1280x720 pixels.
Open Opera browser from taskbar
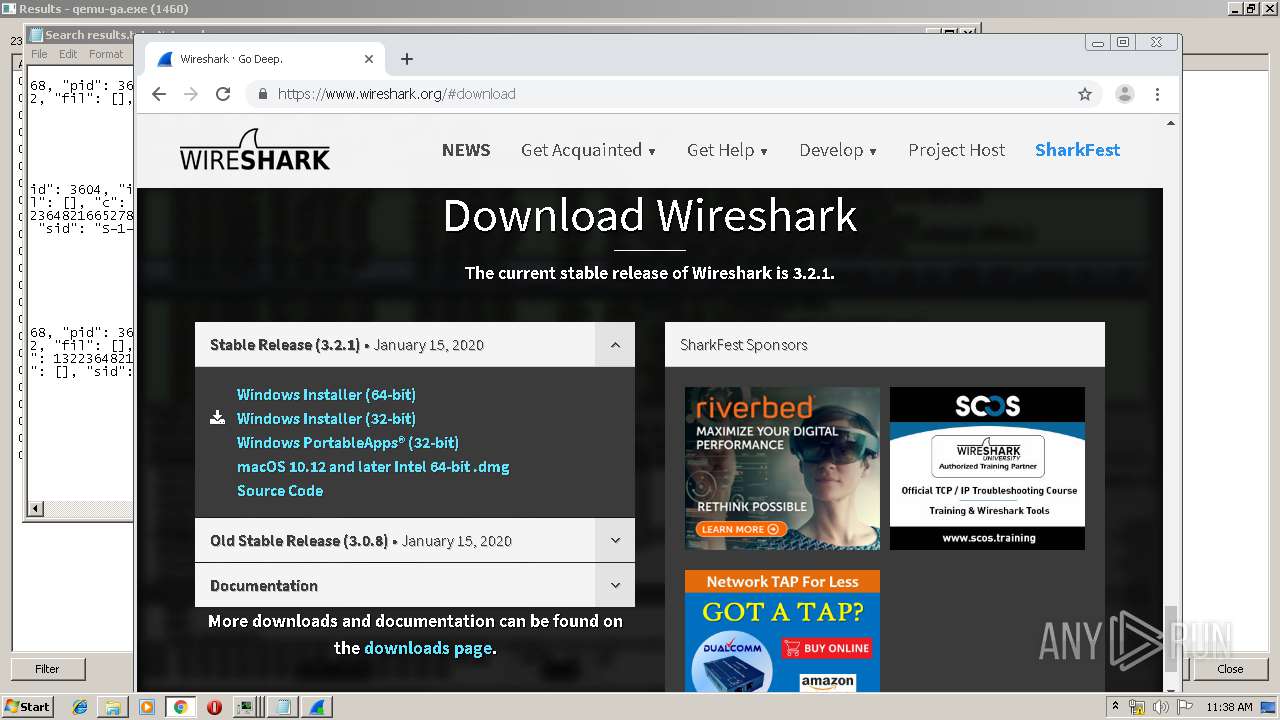214,707
